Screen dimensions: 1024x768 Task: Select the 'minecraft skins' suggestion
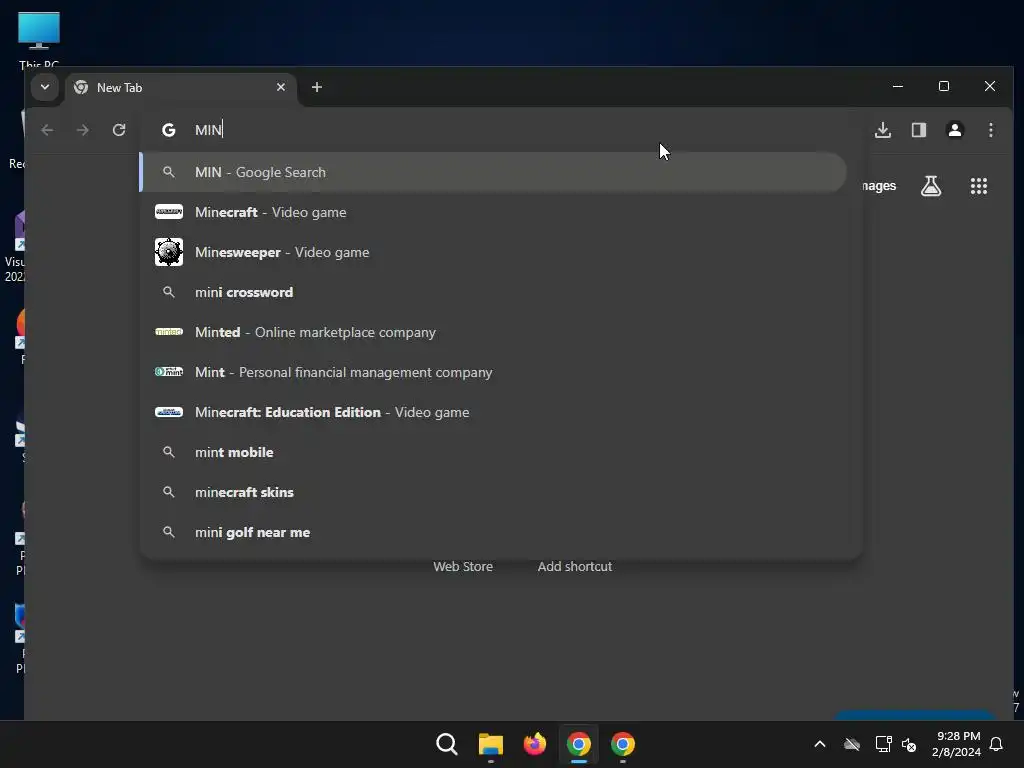pyautogui.click(x=494, y=492)
